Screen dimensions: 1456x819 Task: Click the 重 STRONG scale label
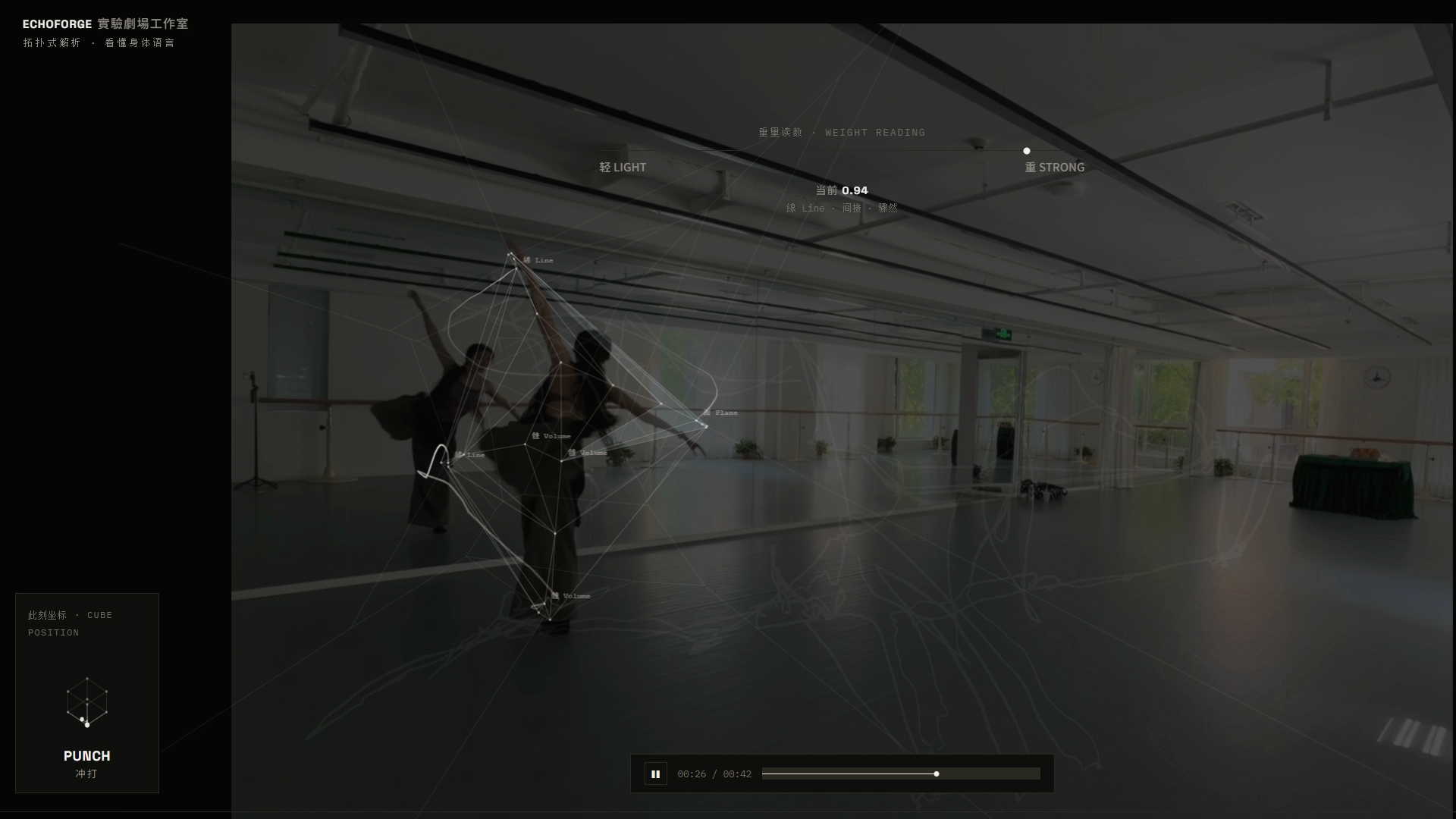1055,168
